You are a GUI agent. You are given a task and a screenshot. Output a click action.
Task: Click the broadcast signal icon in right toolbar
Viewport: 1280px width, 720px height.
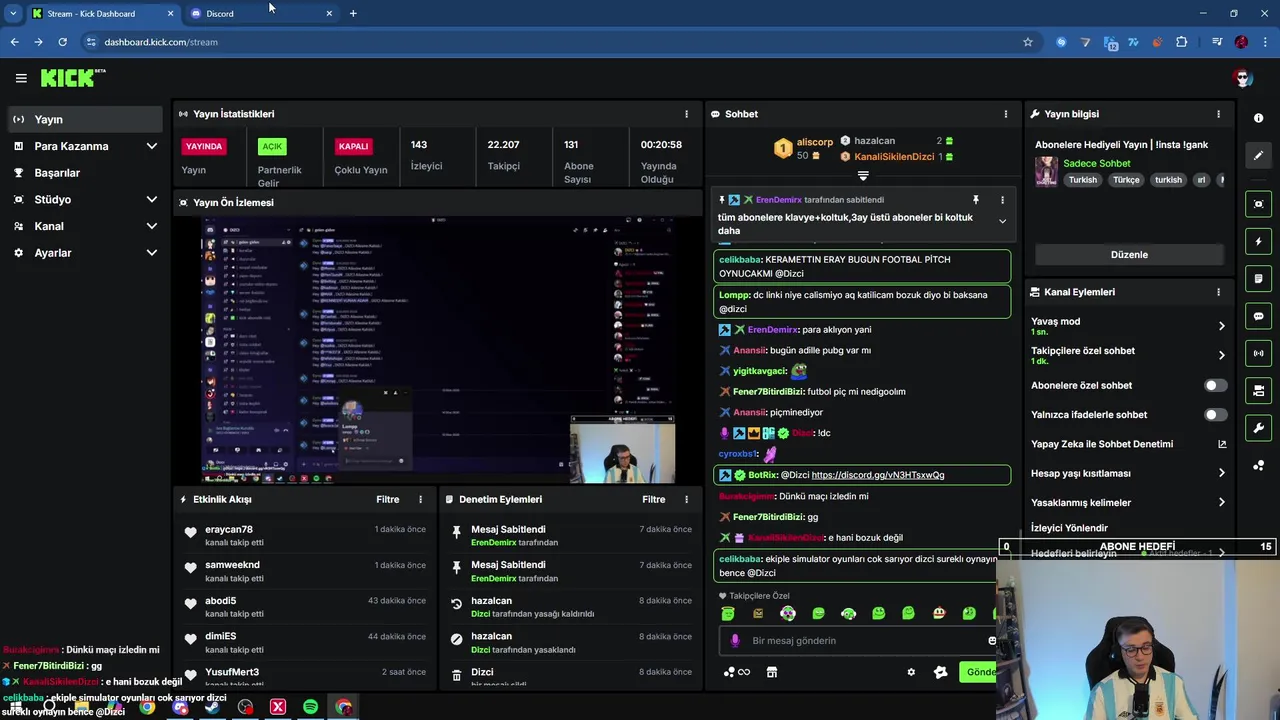point(1258,353)
